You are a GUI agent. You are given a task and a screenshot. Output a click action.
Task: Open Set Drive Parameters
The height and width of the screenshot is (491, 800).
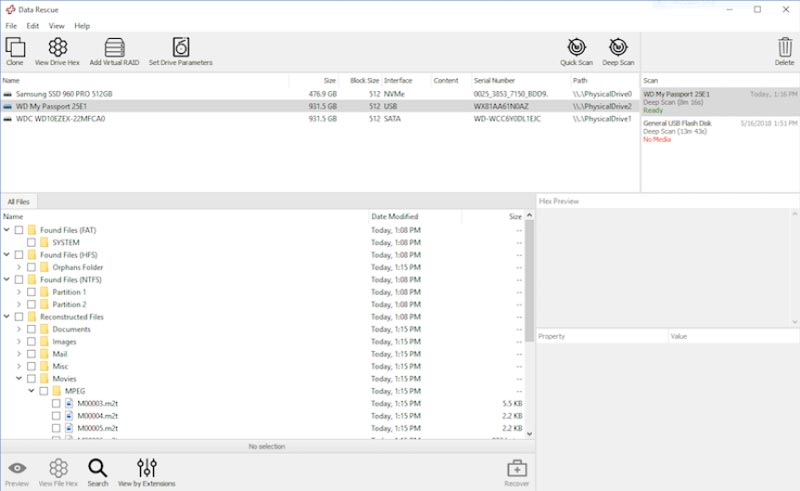(x=180, y=48)
